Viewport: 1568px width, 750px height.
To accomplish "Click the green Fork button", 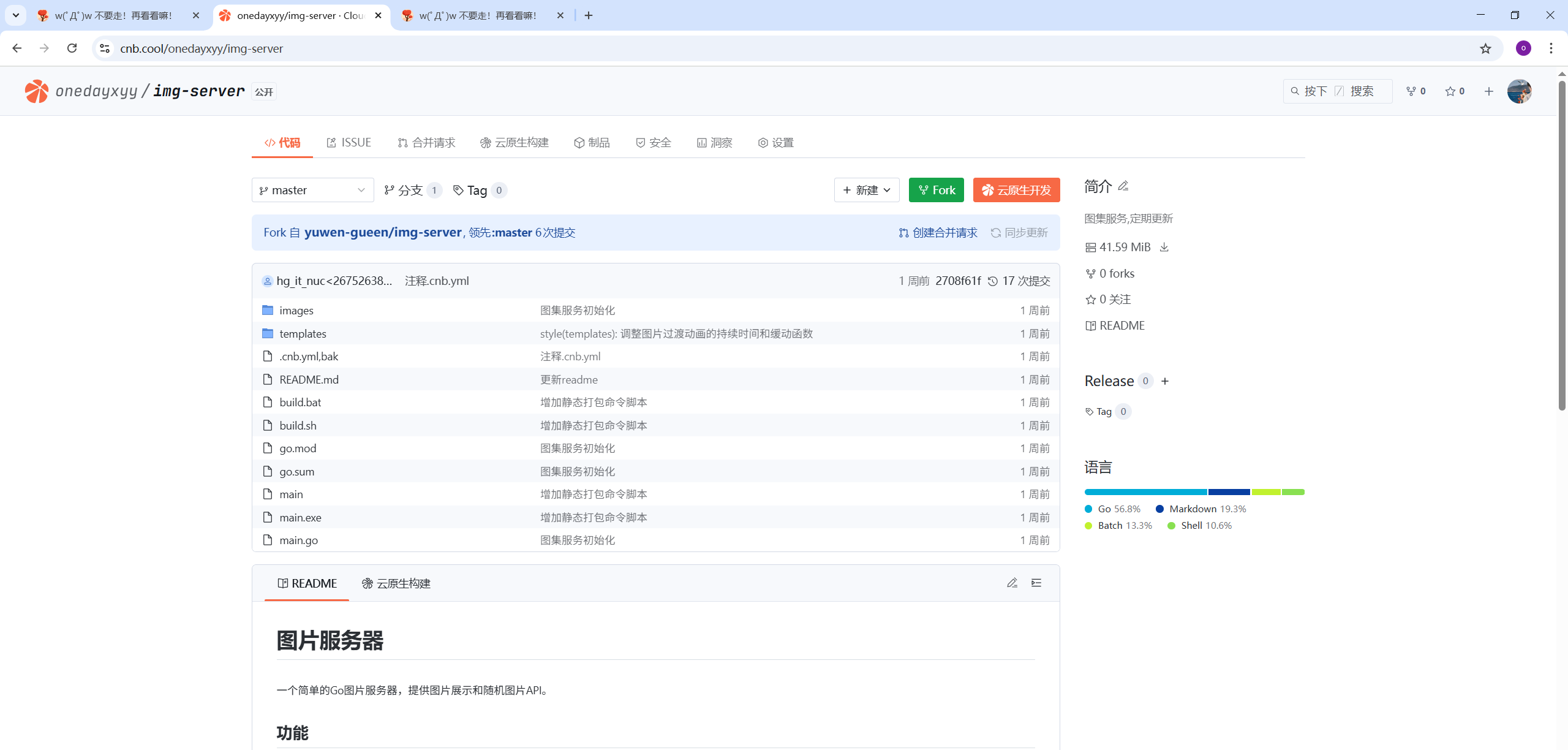I will click(936, 190).
